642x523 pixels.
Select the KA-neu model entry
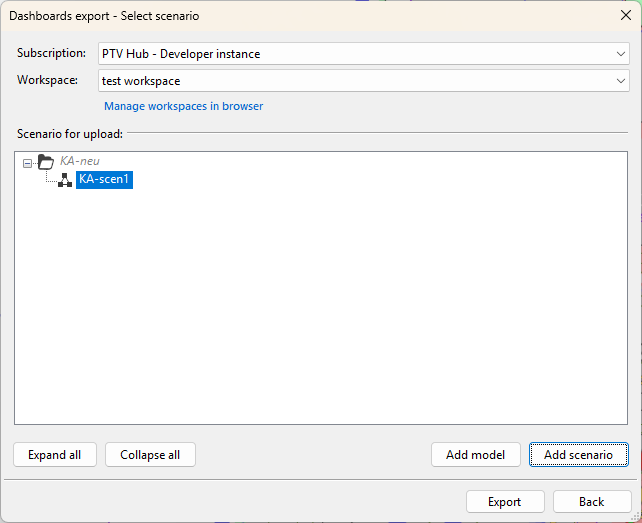[x=80, y=161]
